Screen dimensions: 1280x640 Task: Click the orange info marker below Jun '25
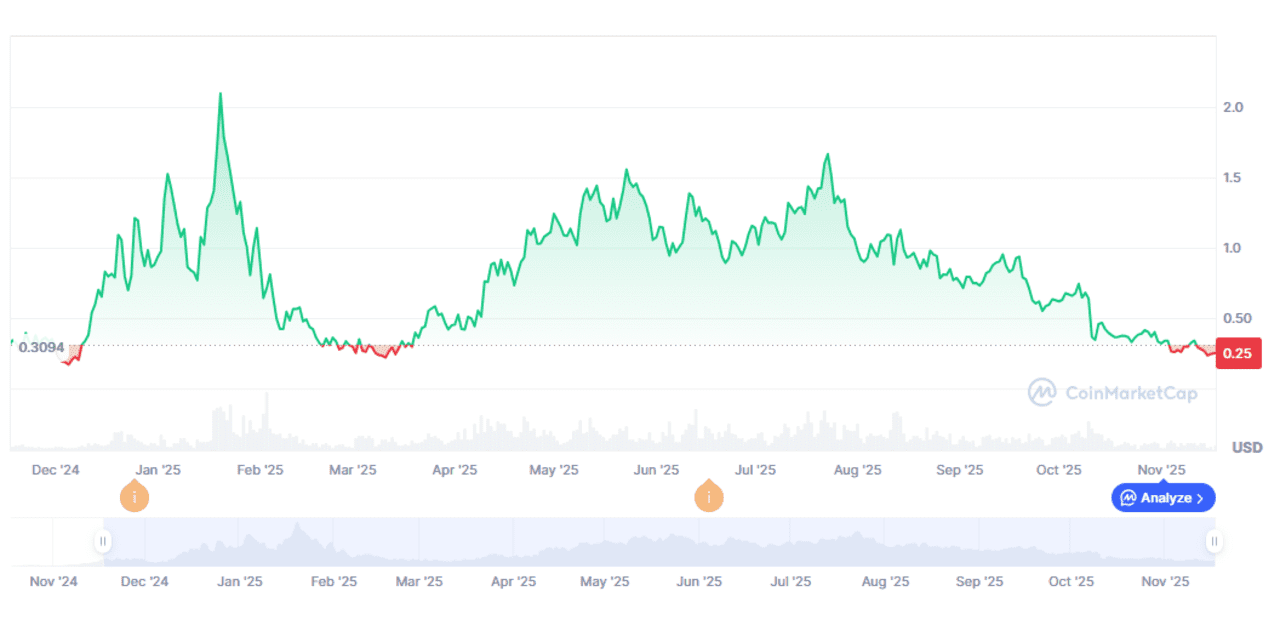click(x=709, y=495)
